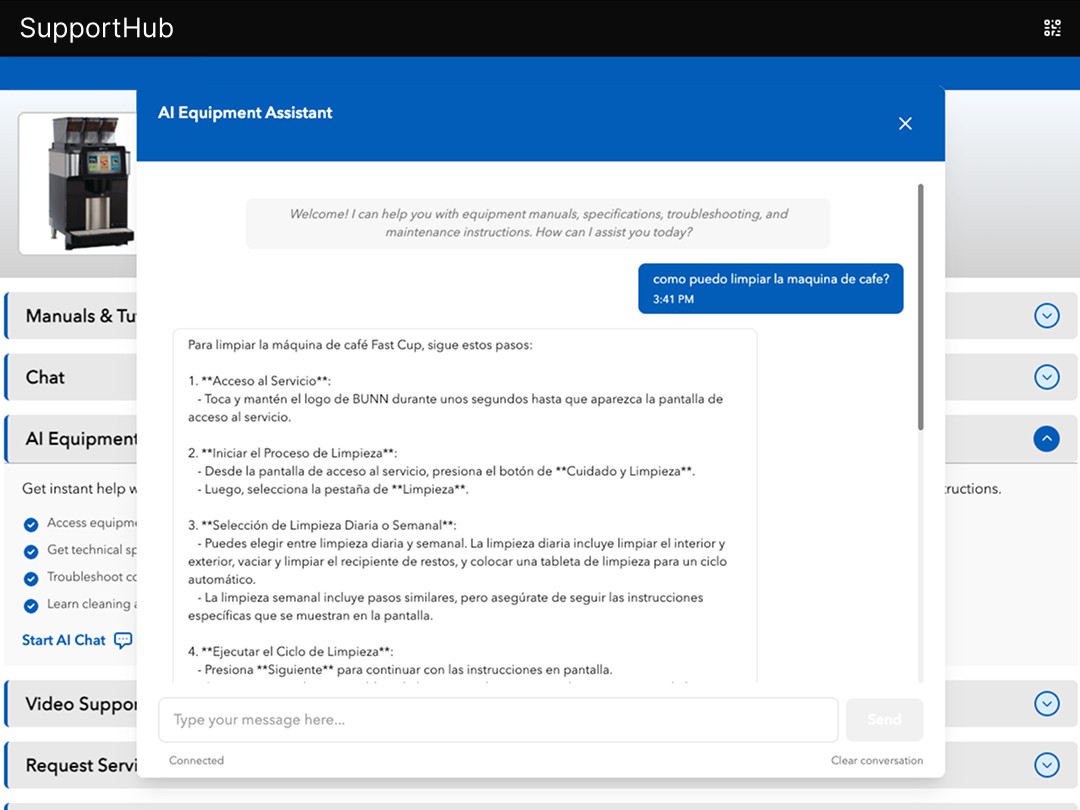
Task: Open the Chat section header
Action: click(x=72, y=377)
